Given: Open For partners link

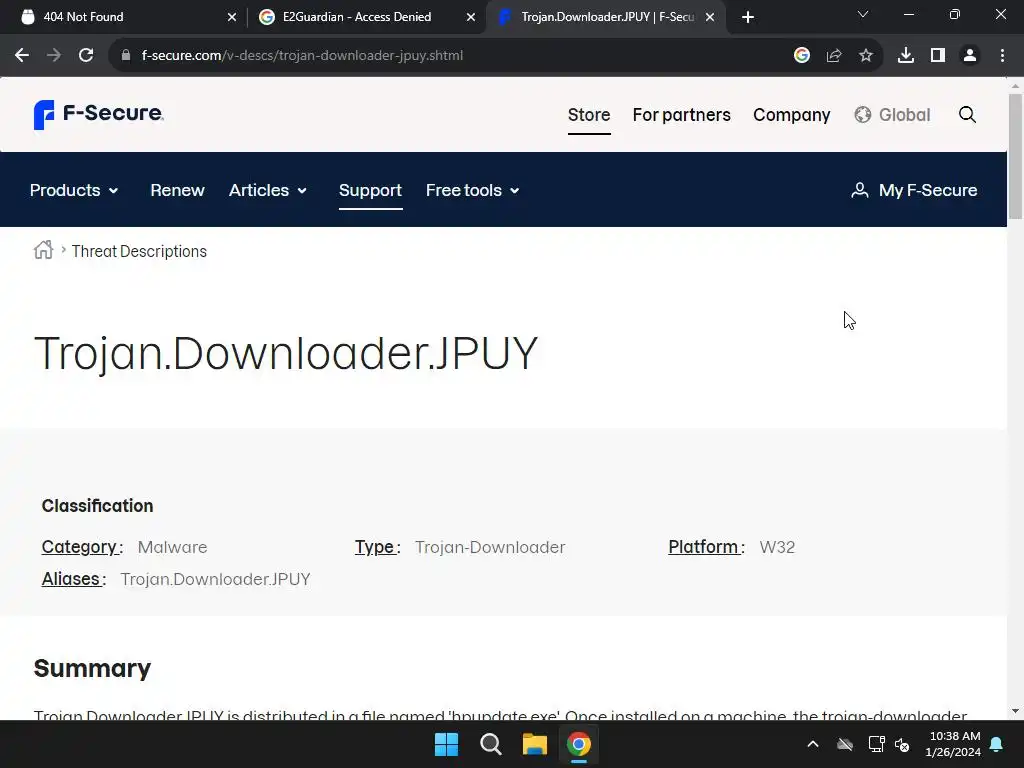Looking at the screenshot, I should (681, 115).
